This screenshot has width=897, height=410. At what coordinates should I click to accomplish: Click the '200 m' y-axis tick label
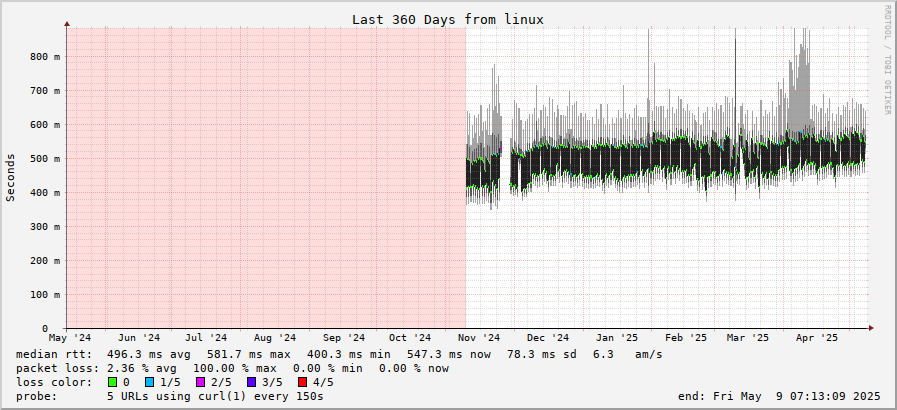point(45,260)
